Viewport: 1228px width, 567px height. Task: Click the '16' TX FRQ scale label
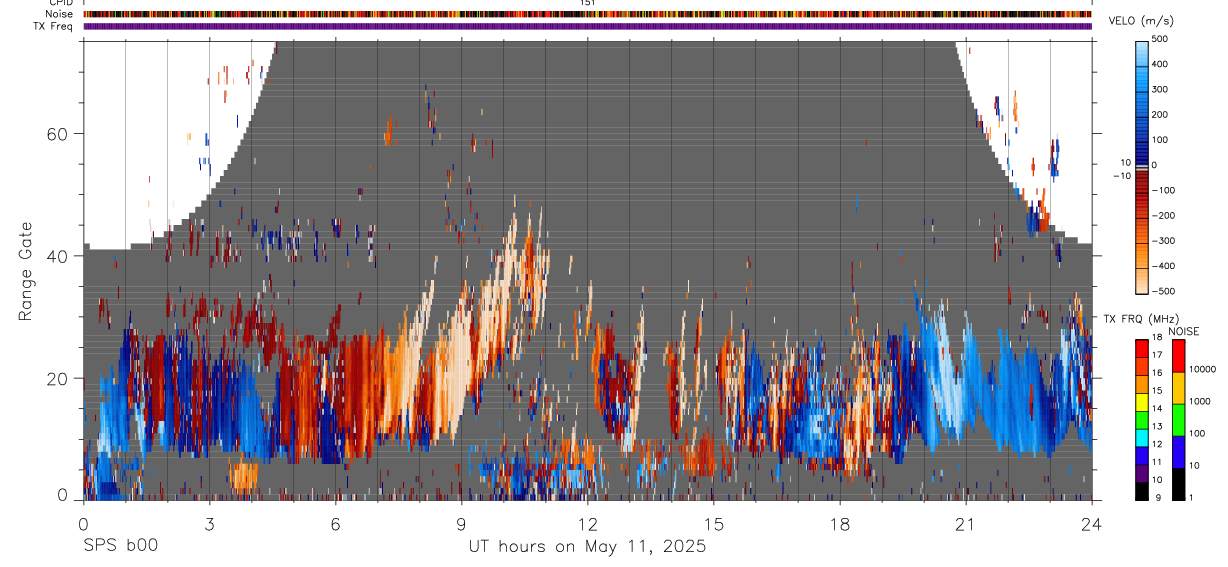(1157, 373)
